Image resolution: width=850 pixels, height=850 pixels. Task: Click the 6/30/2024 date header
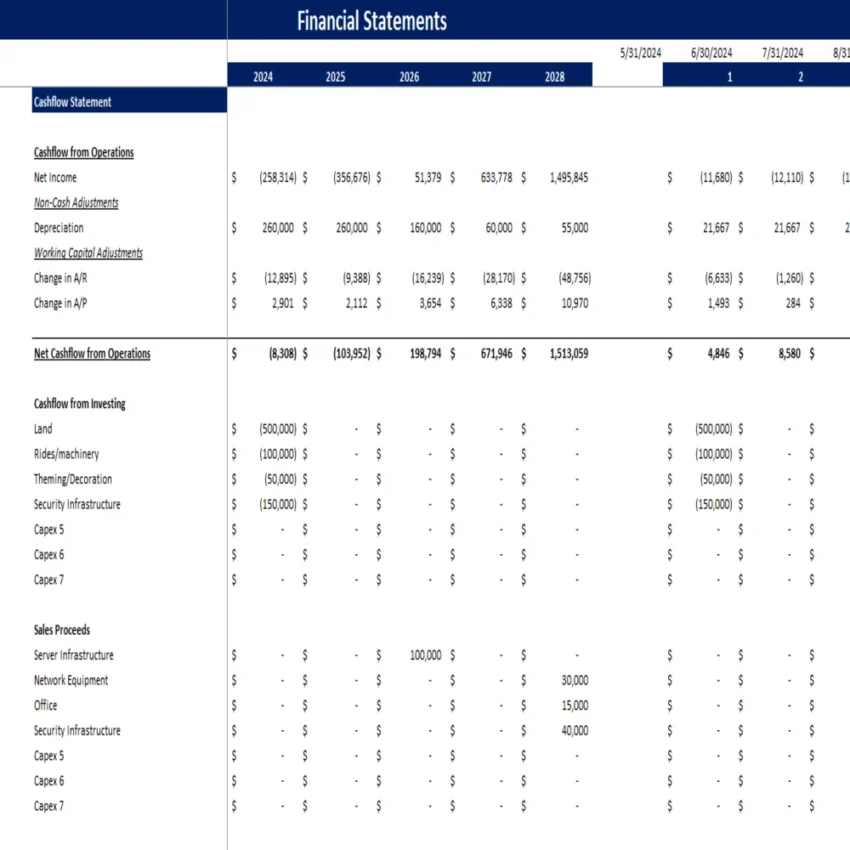(712, 50)
